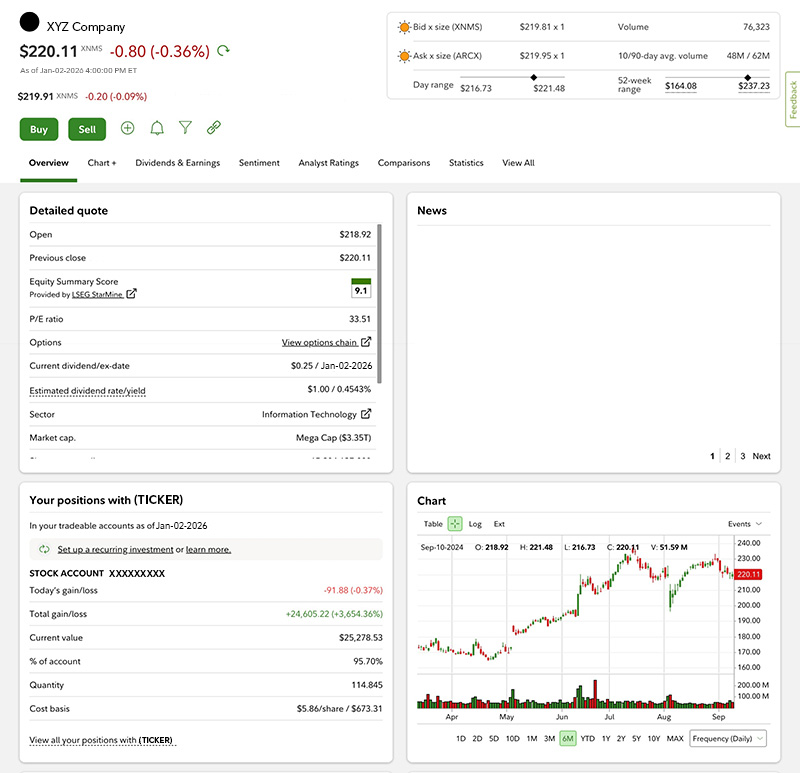This screenshot has width=800, height=773.
Task: Click the recurring investment cycle icon
Action: tap(45, 549)
